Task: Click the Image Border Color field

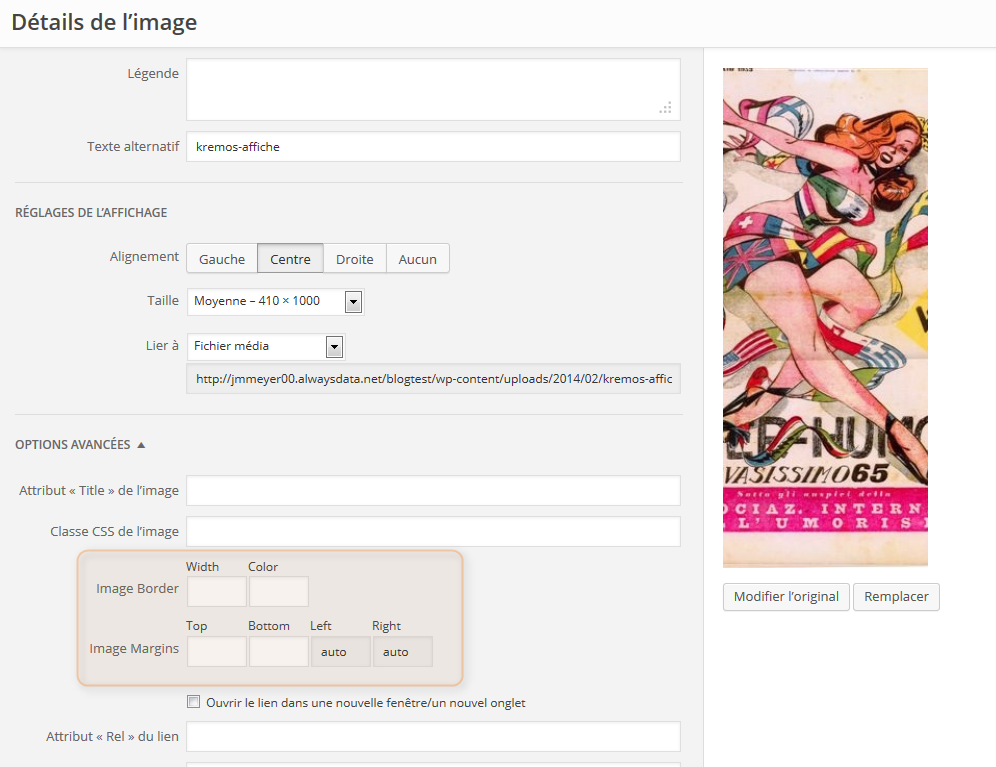Action: tap(279, 592)
